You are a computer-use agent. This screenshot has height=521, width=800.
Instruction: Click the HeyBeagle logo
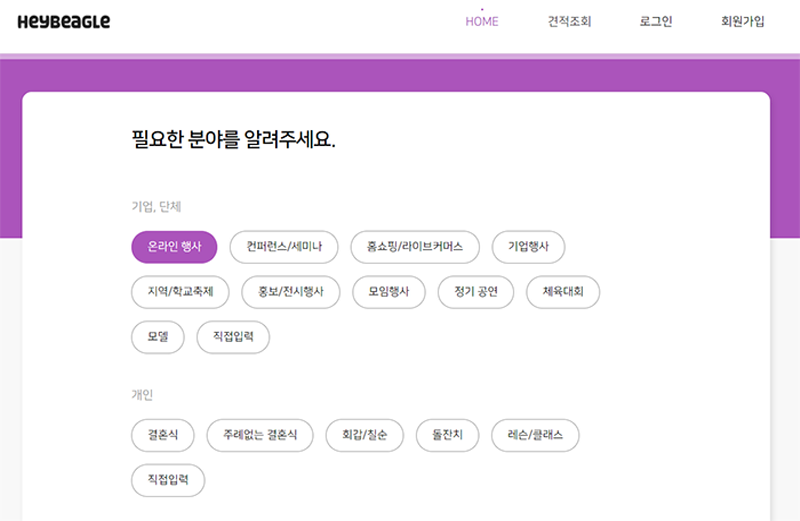pyautogui.click(x=64, y=22)
